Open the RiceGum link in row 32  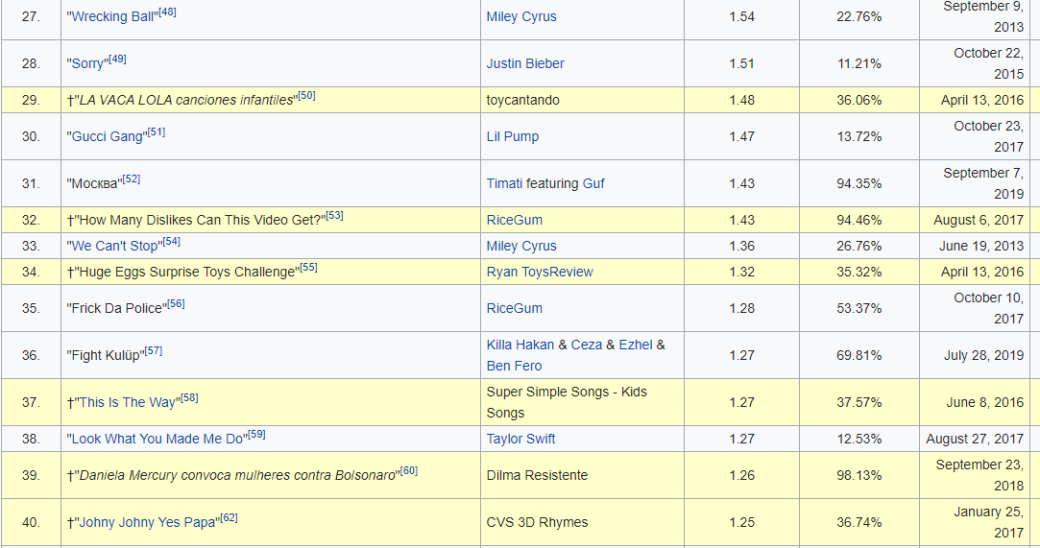[514, 220]
